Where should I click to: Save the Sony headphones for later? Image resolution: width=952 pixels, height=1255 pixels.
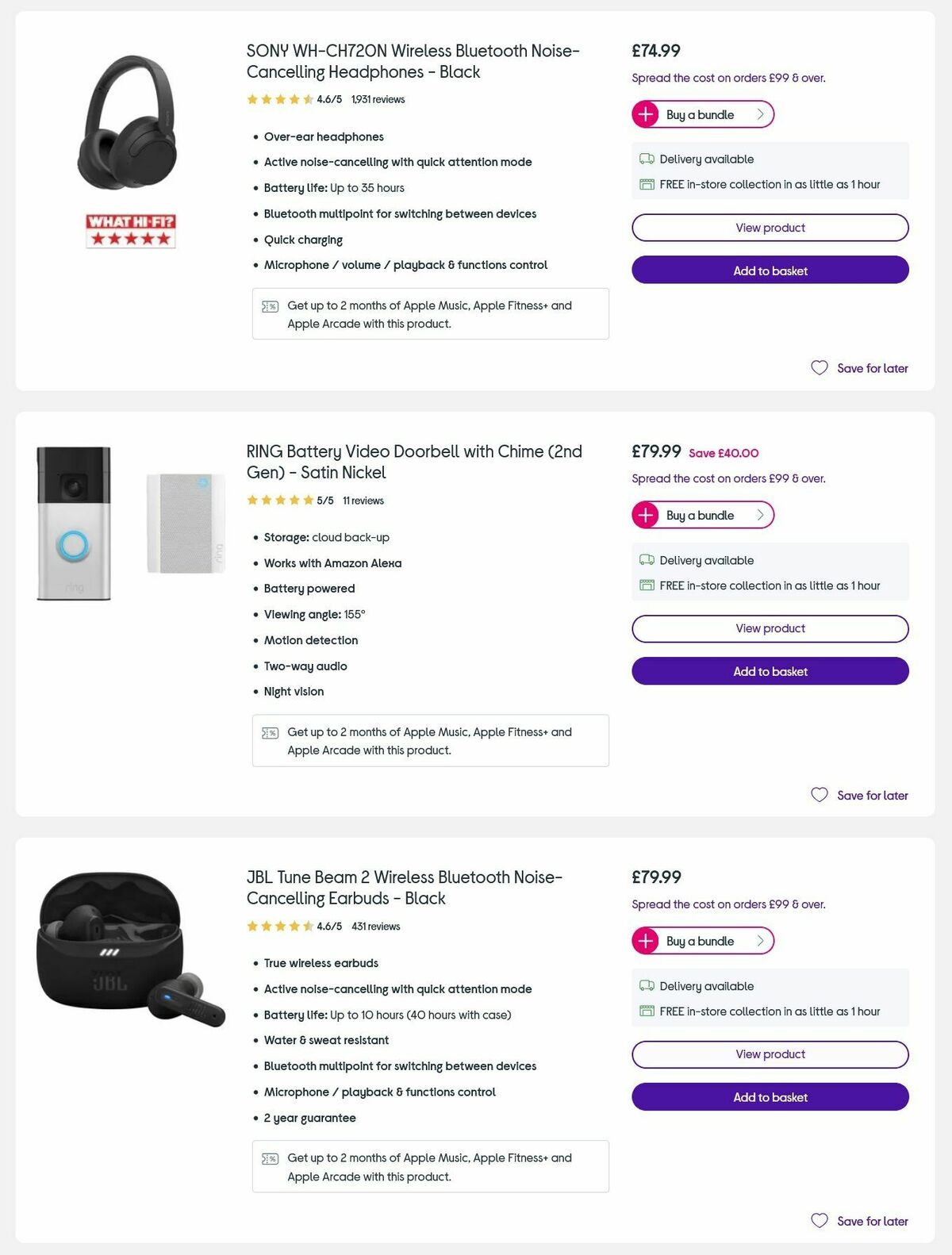pyautogui.click(x=872, y=367)
